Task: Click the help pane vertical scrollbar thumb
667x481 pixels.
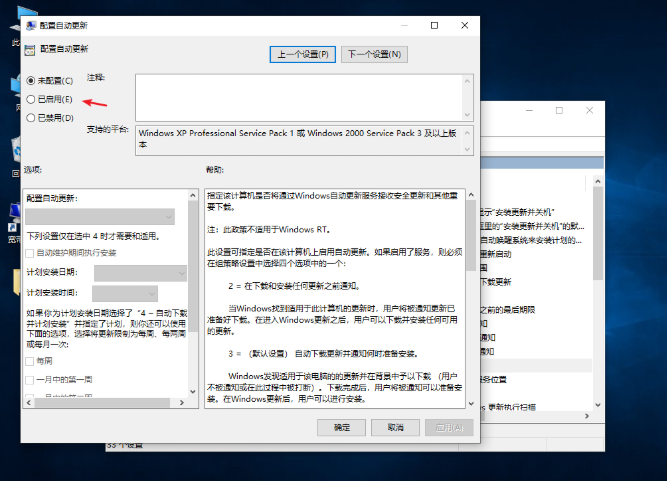Action: point(471,235)
